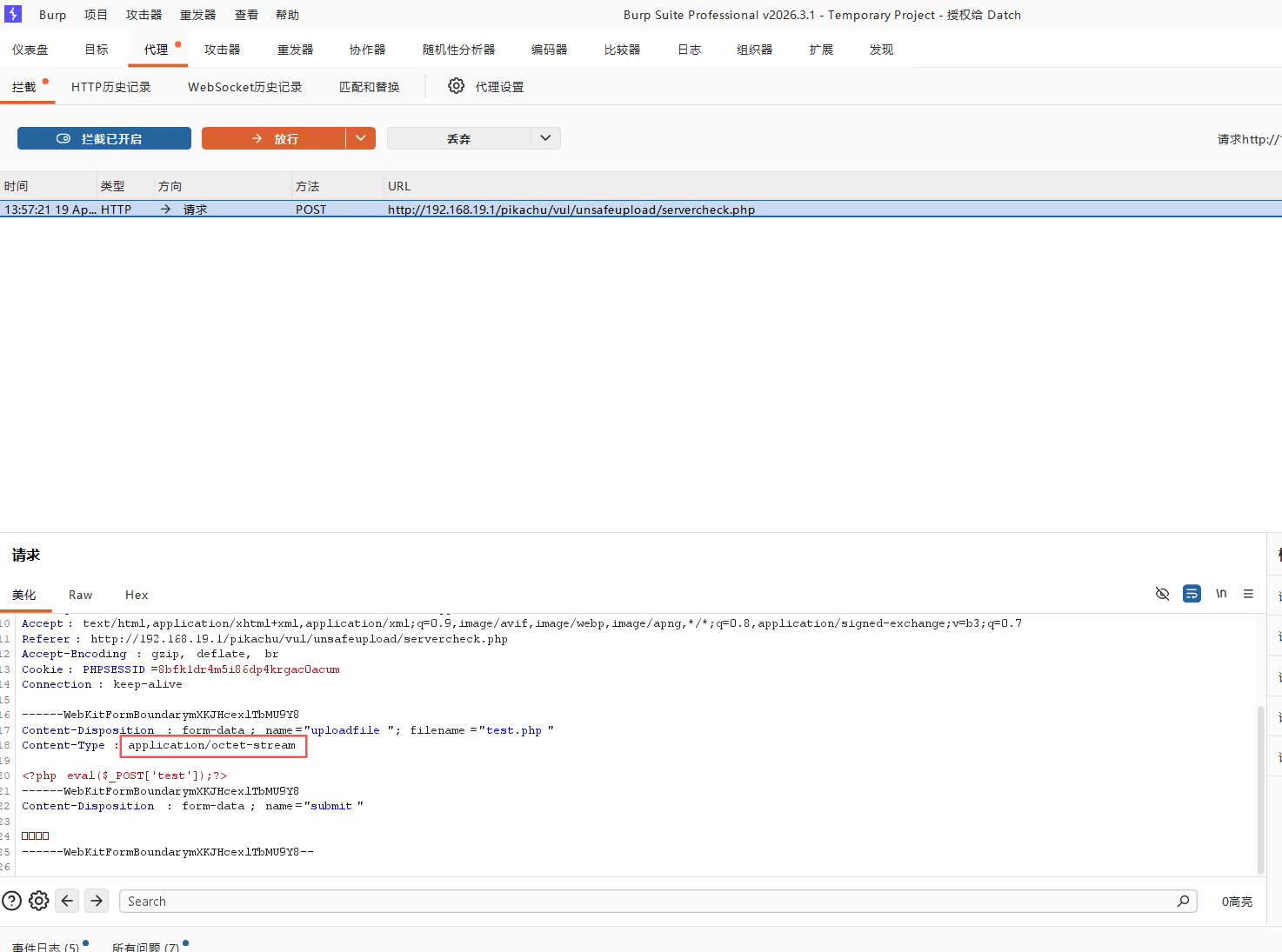Open the Burp menu in the menu bar
Screen dimensions: 1282x952
click(53, 15)
